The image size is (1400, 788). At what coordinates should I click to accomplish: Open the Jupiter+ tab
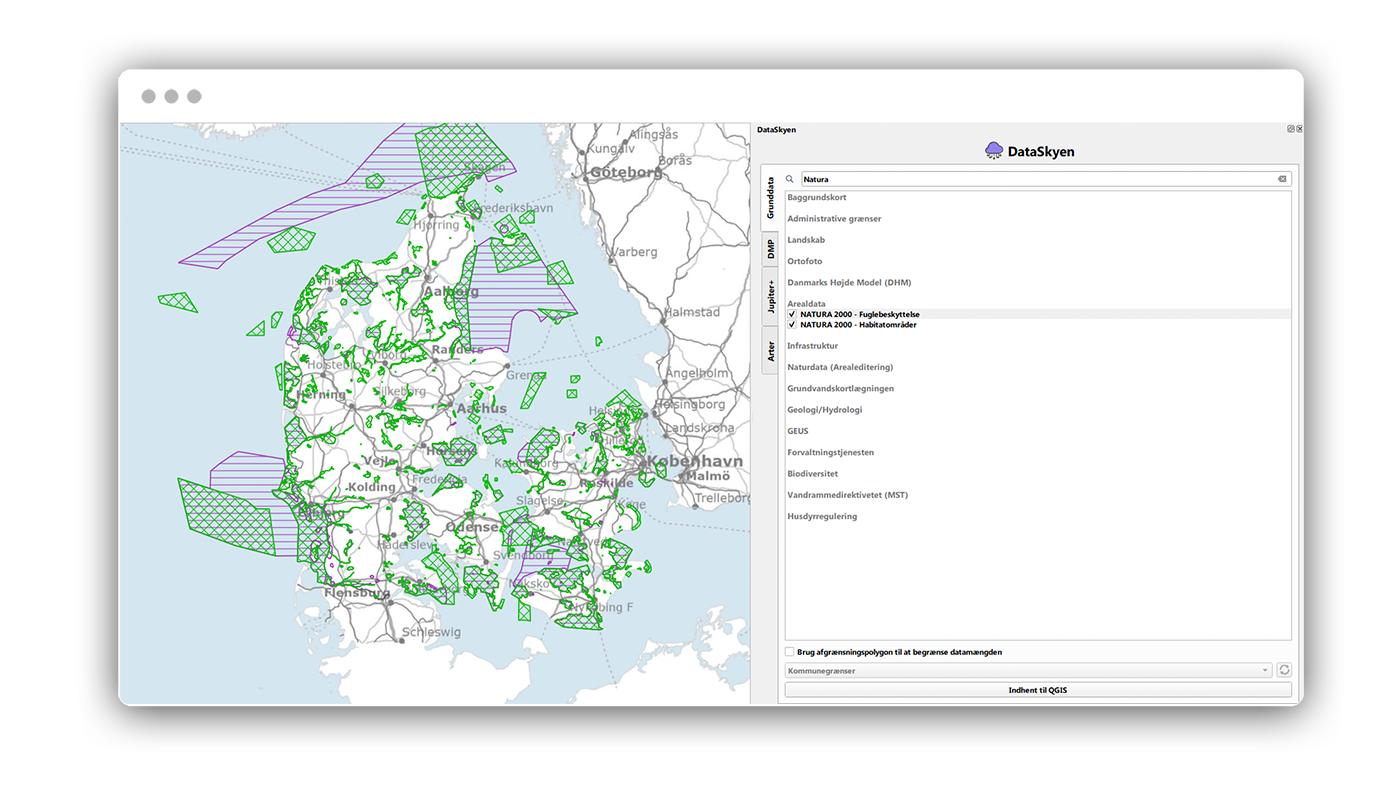[770, 297]
